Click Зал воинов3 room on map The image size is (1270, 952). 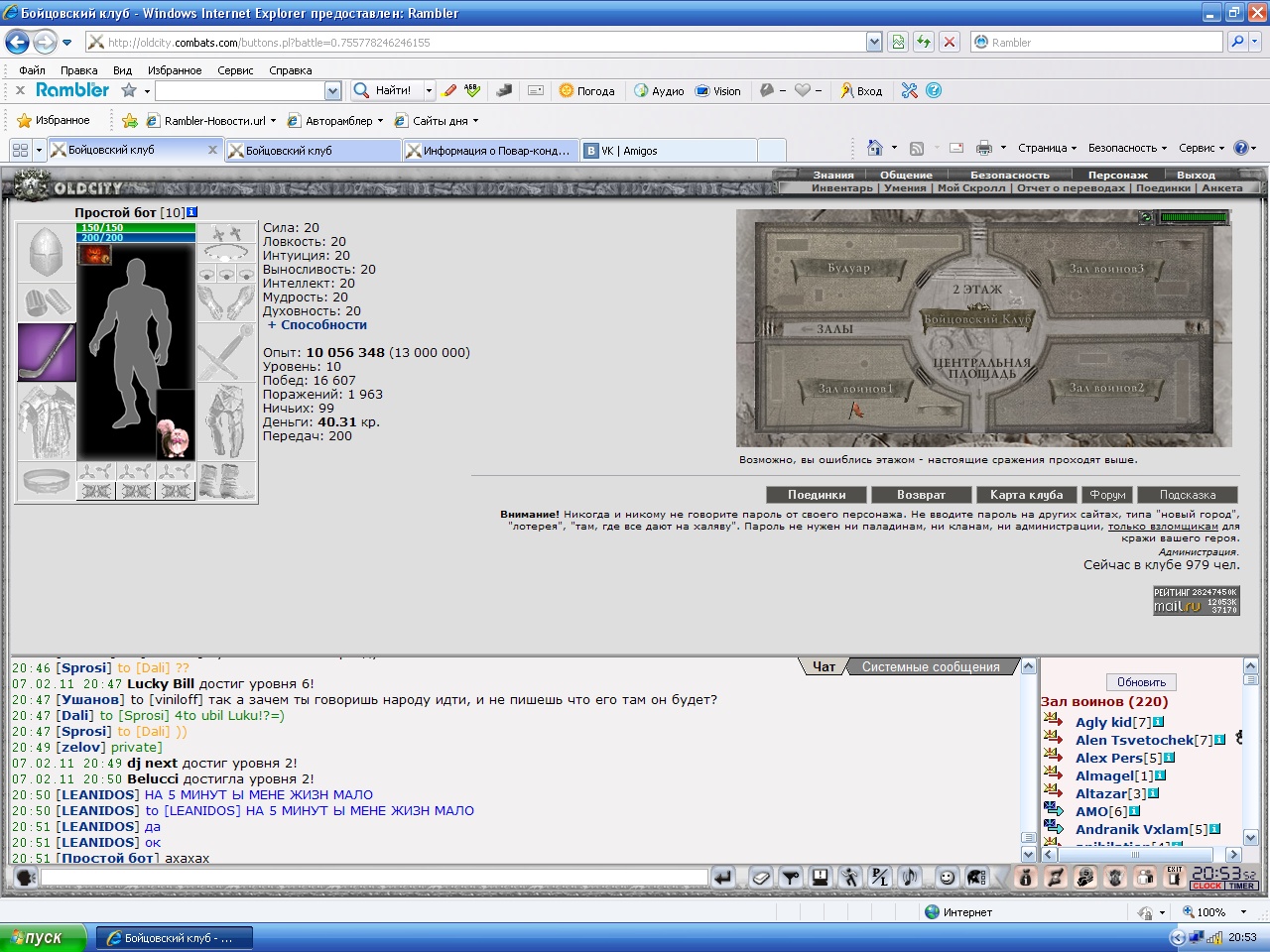tap(1106, 269)
